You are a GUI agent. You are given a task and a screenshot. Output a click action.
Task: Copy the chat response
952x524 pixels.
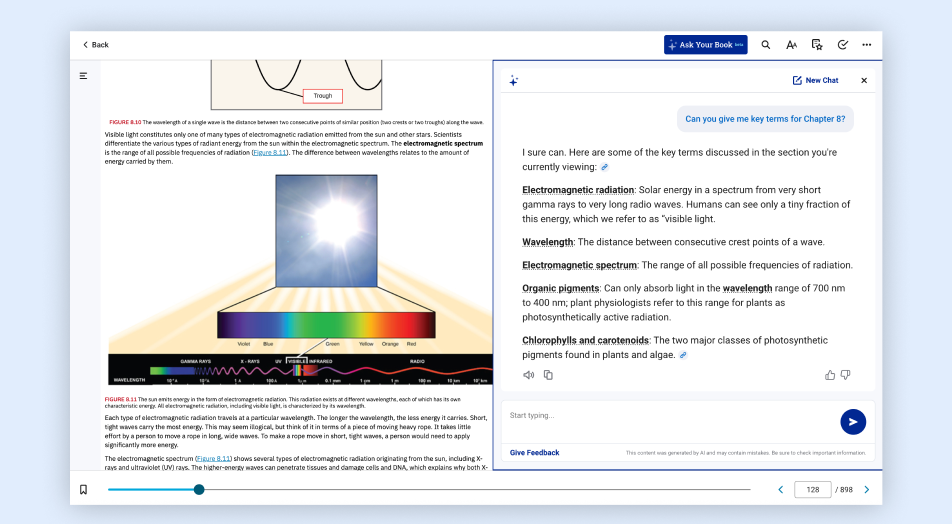coord(548,375)
